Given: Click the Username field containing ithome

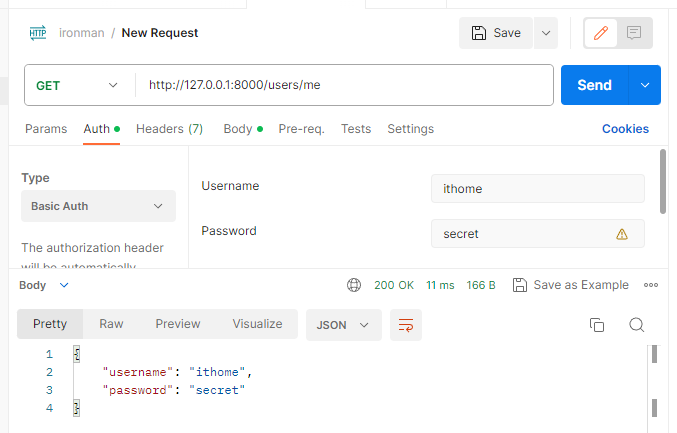Looking at the screenshot, I should coord(538,189).
